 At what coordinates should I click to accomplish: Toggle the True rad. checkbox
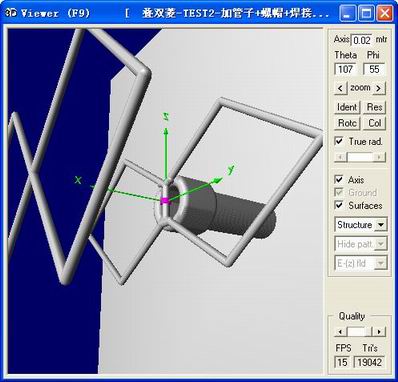339,141
